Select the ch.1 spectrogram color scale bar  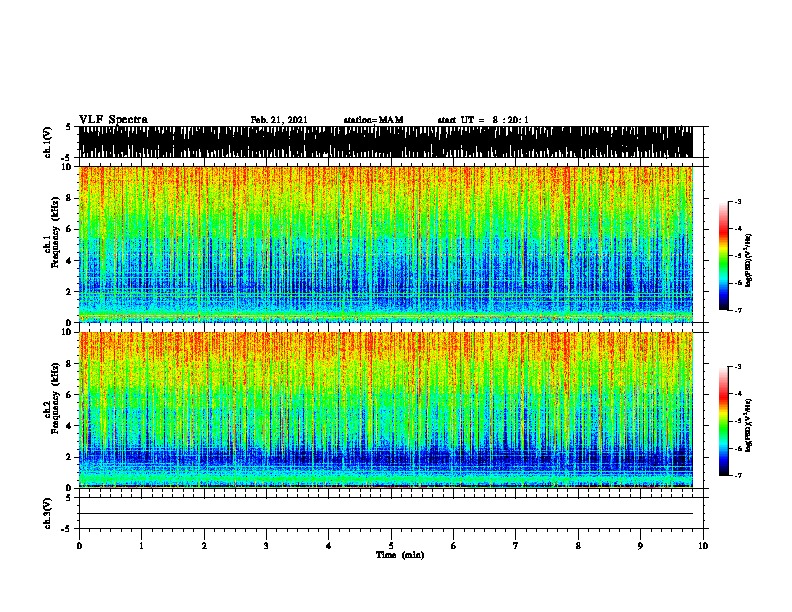(724, 256)
